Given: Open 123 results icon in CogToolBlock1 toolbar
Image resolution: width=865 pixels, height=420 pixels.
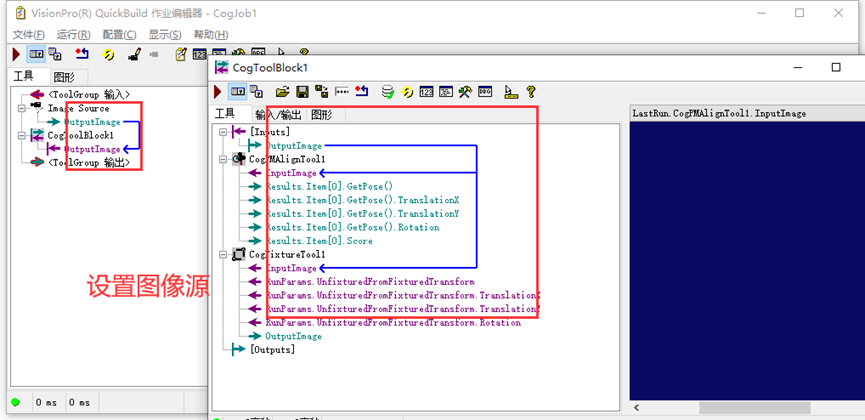Looking at the screenshot, I should [426, 92].
